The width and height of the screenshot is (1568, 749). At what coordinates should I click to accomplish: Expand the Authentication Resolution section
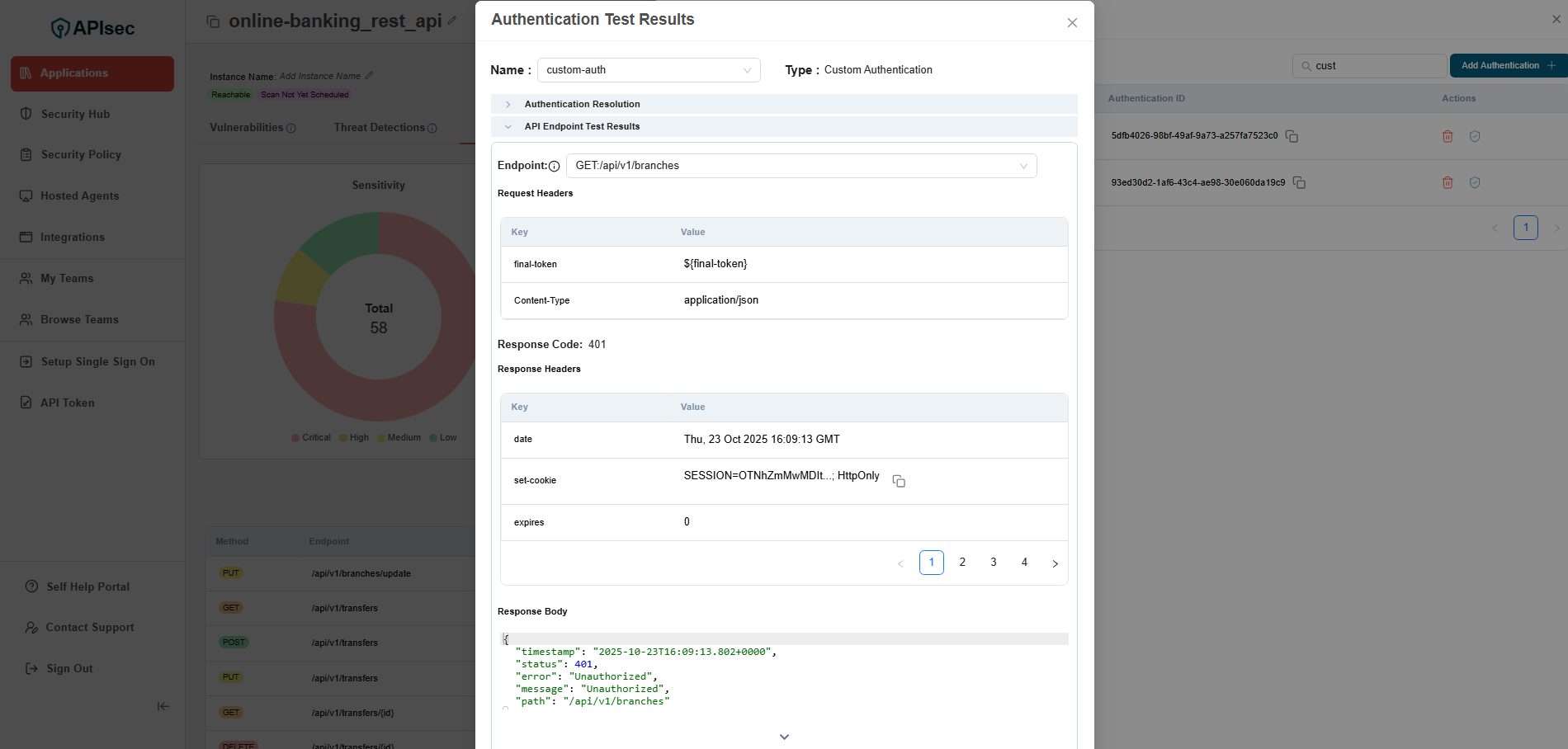(508, 104)
